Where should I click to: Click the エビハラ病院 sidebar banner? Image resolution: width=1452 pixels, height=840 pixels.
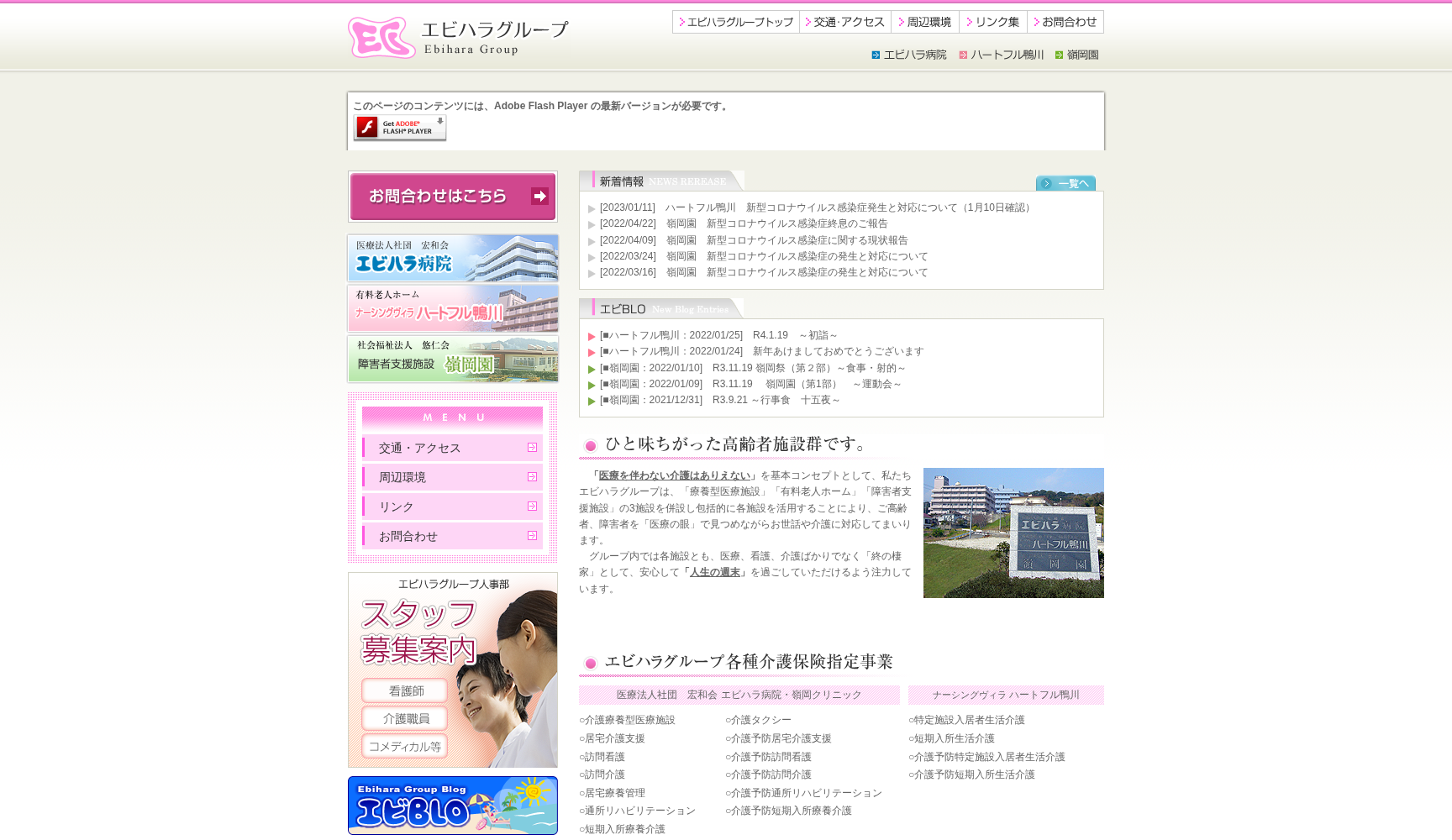point(452,258)
